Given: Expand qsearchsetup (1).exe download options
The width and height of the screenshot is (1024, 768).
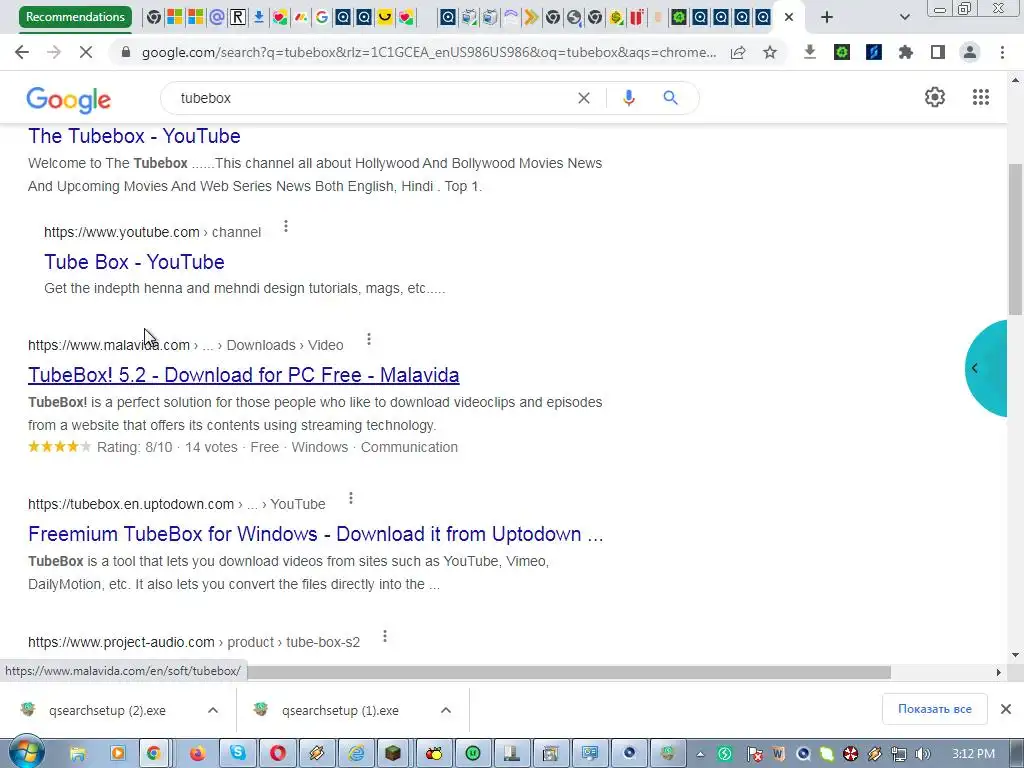Looking at the screenshot, I should coord(446,710).
